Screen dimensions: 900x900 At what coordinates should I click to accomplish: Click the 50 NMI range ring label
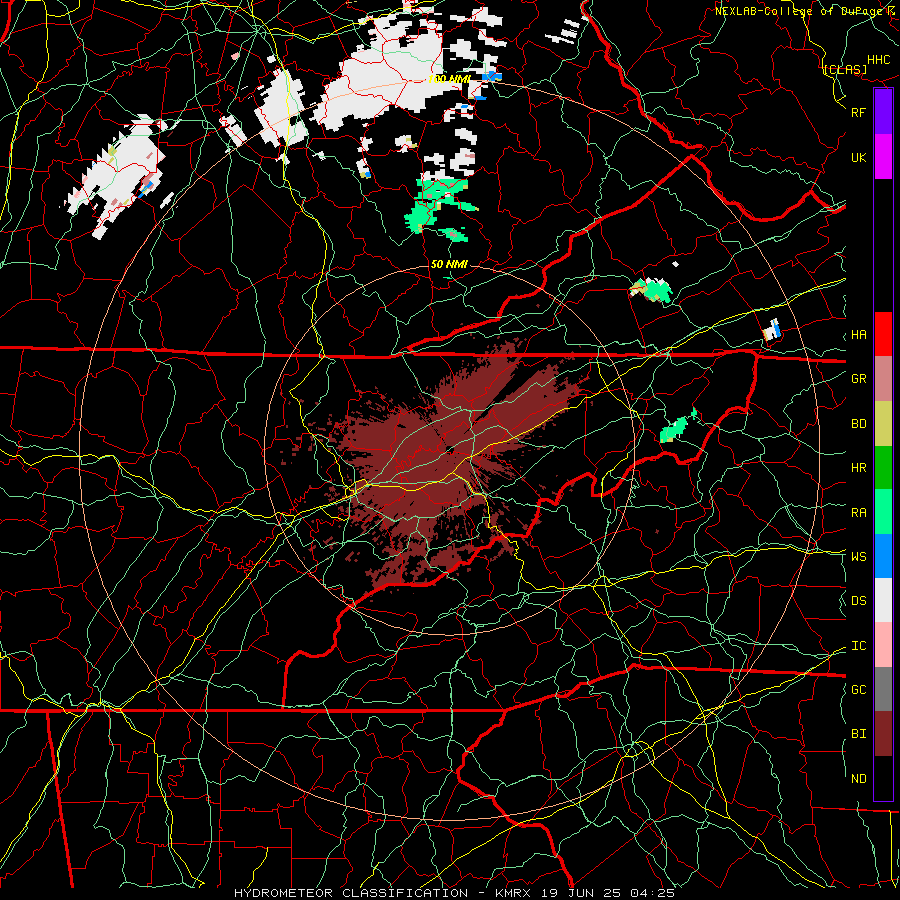pyautogui.click(x=449, y=264)
